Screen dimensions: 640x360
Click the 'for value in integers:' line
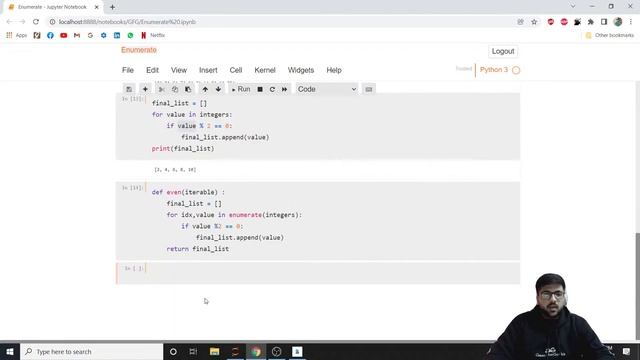[x=192, y=115]
